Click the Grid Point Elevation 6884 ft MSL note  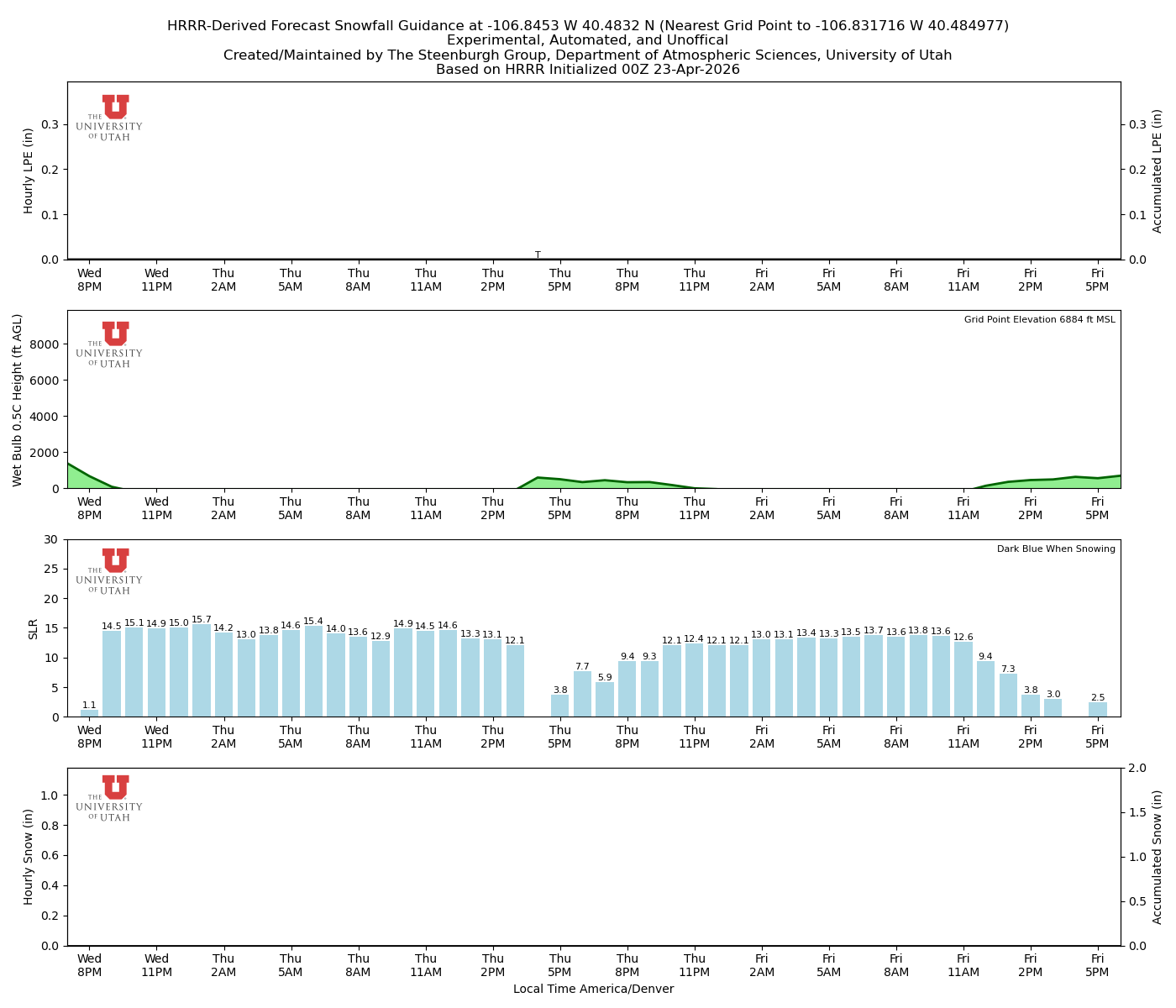[x=1039, y=320]
